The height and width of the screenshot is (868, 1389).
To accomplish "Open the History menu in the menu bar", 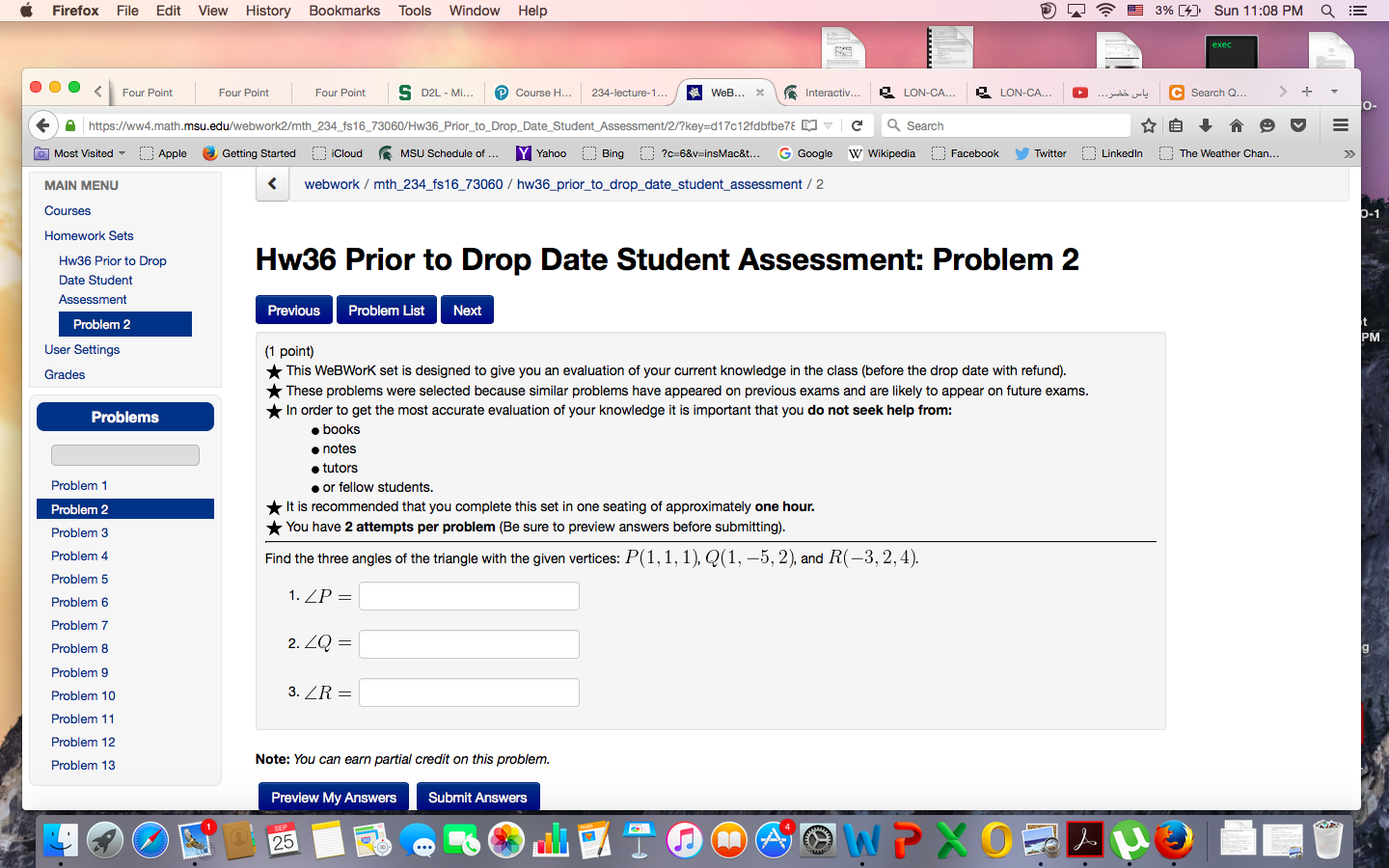I will click(x=267, y=11).
